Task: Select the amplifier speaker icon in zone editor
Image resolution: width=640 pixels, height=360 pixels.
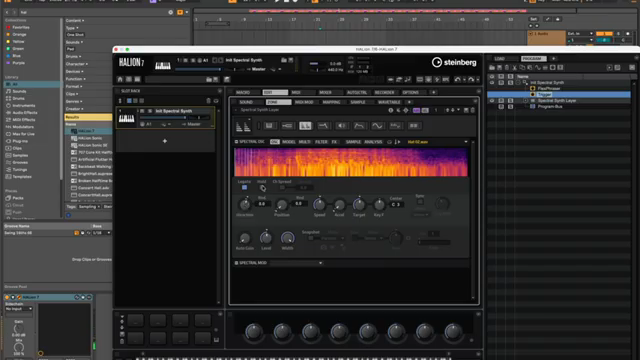Action: click(341, 126)
